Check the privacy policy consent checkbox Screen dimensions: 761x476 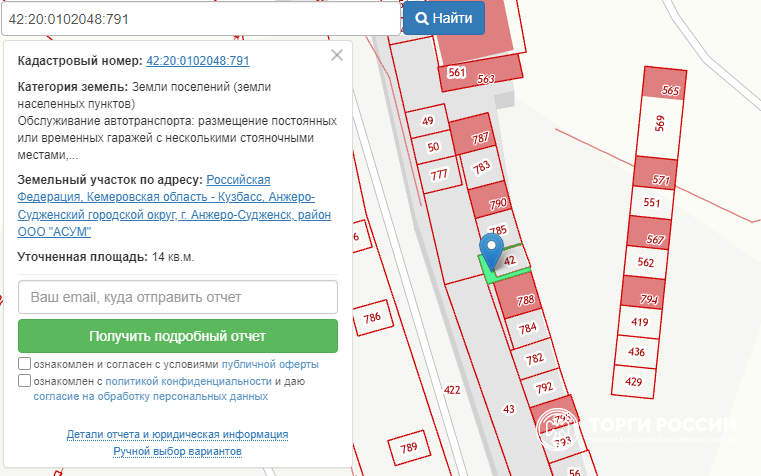[x=25, y=381]
